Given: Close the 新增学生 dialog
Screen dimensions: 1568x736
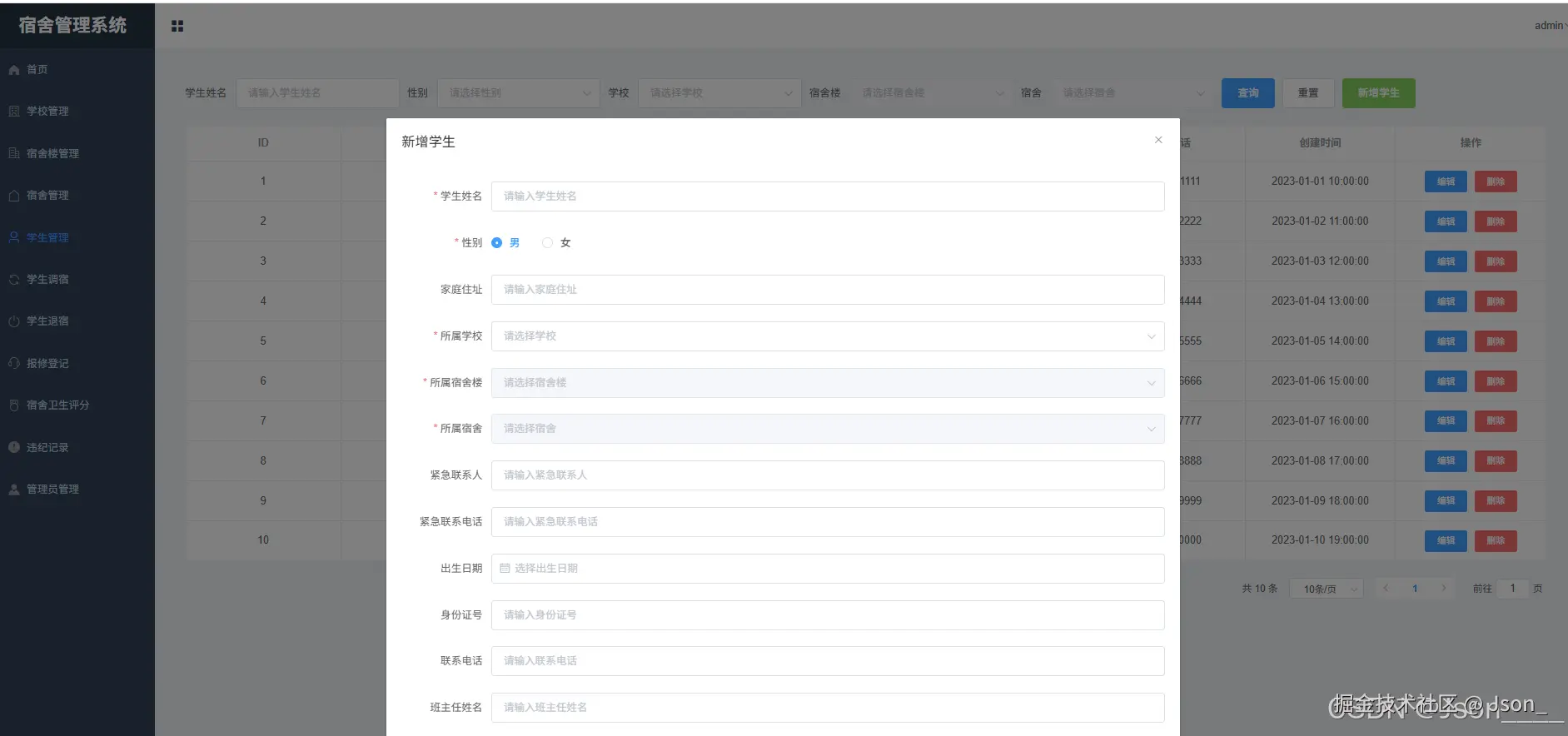Looking at the screenshot, I should point(1158,140).
